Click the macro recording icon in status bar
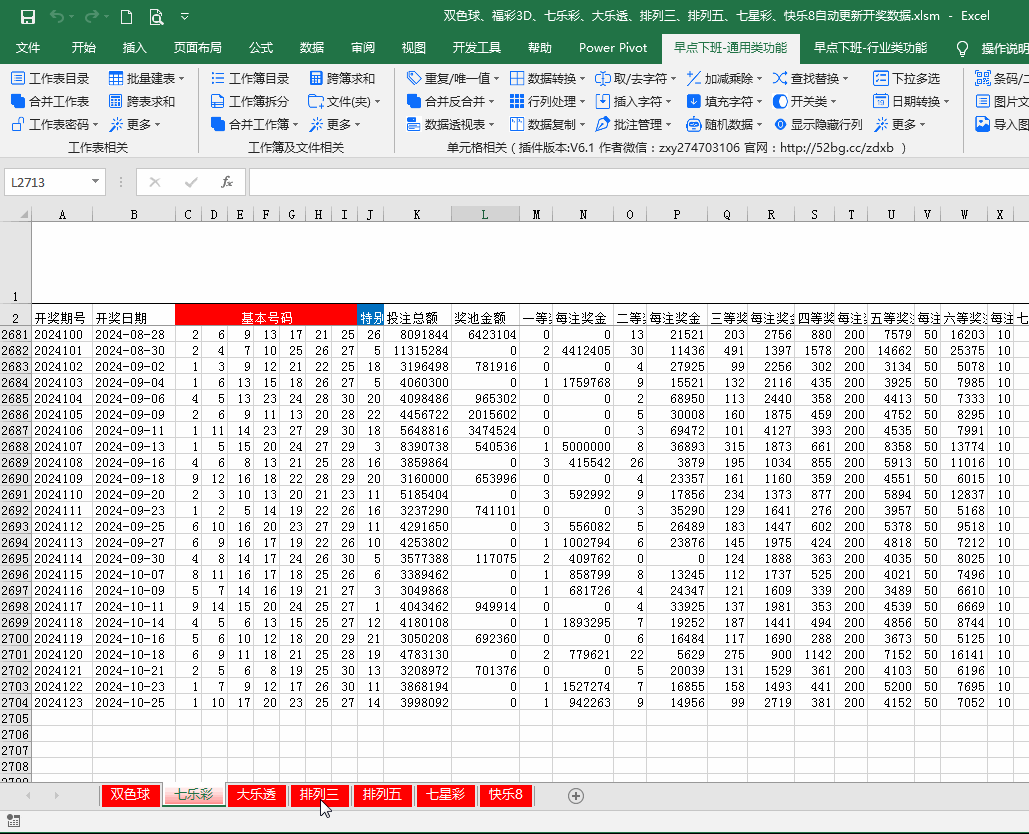Image resolution: width=1029 pixels, height=834 pixels. 13,820
